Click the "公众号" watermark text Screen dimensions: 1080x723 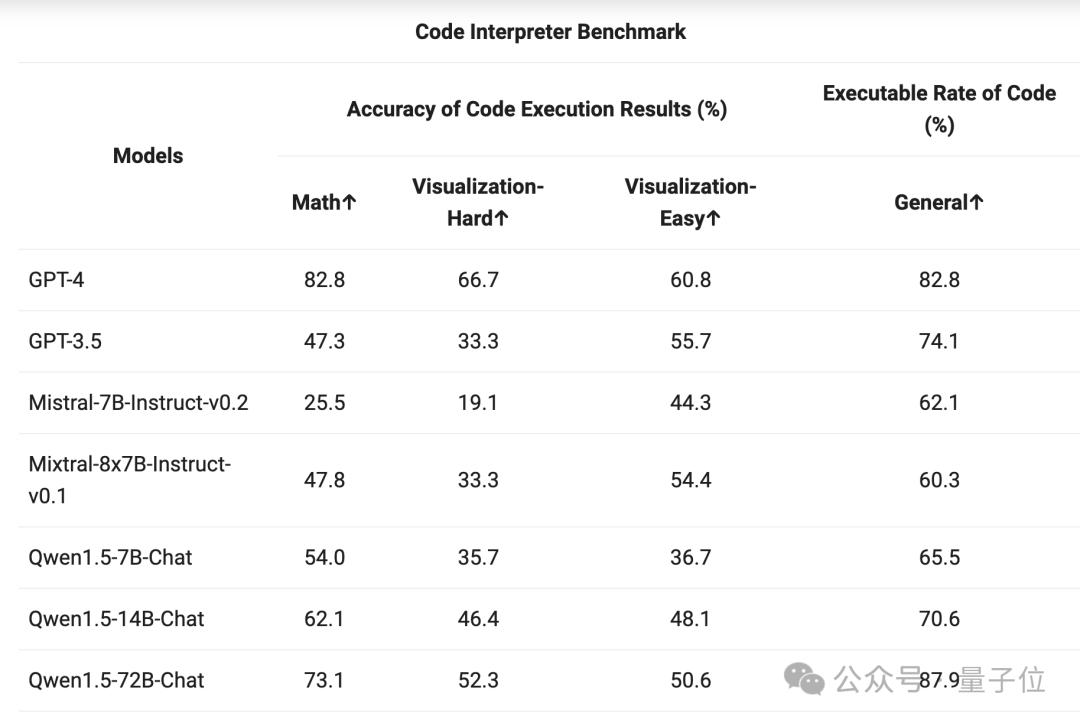pos(876,680)
